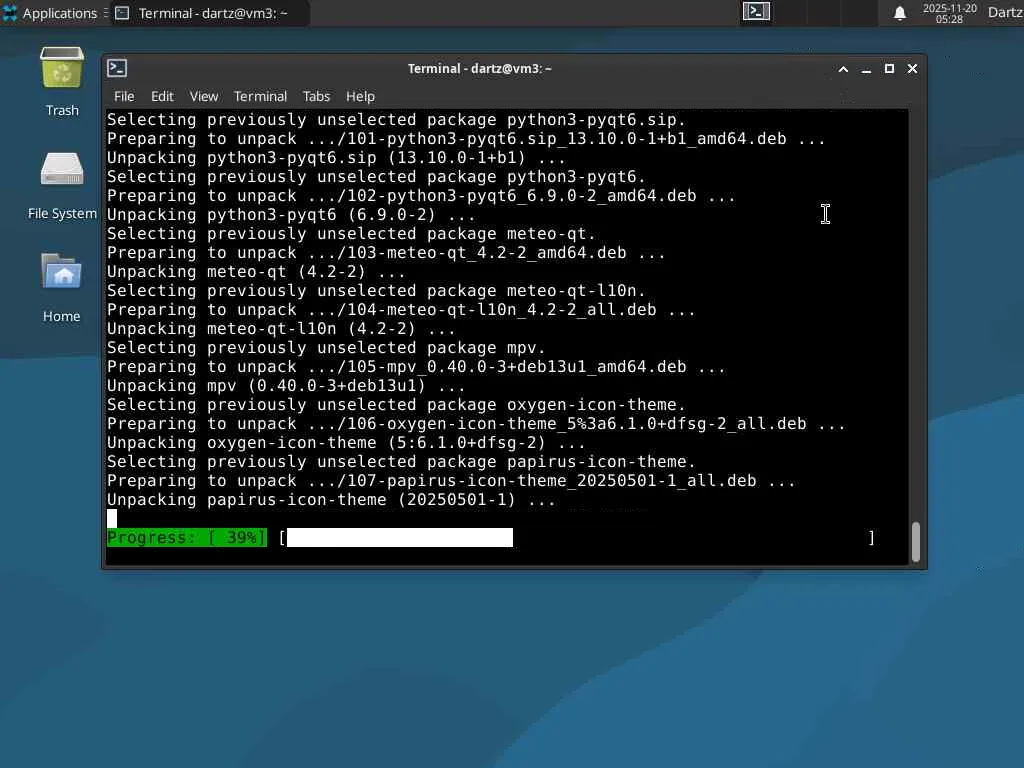Screen dimensions: 1024x768
Task: Open the Trash desktop icon
Action: point(62,81)
